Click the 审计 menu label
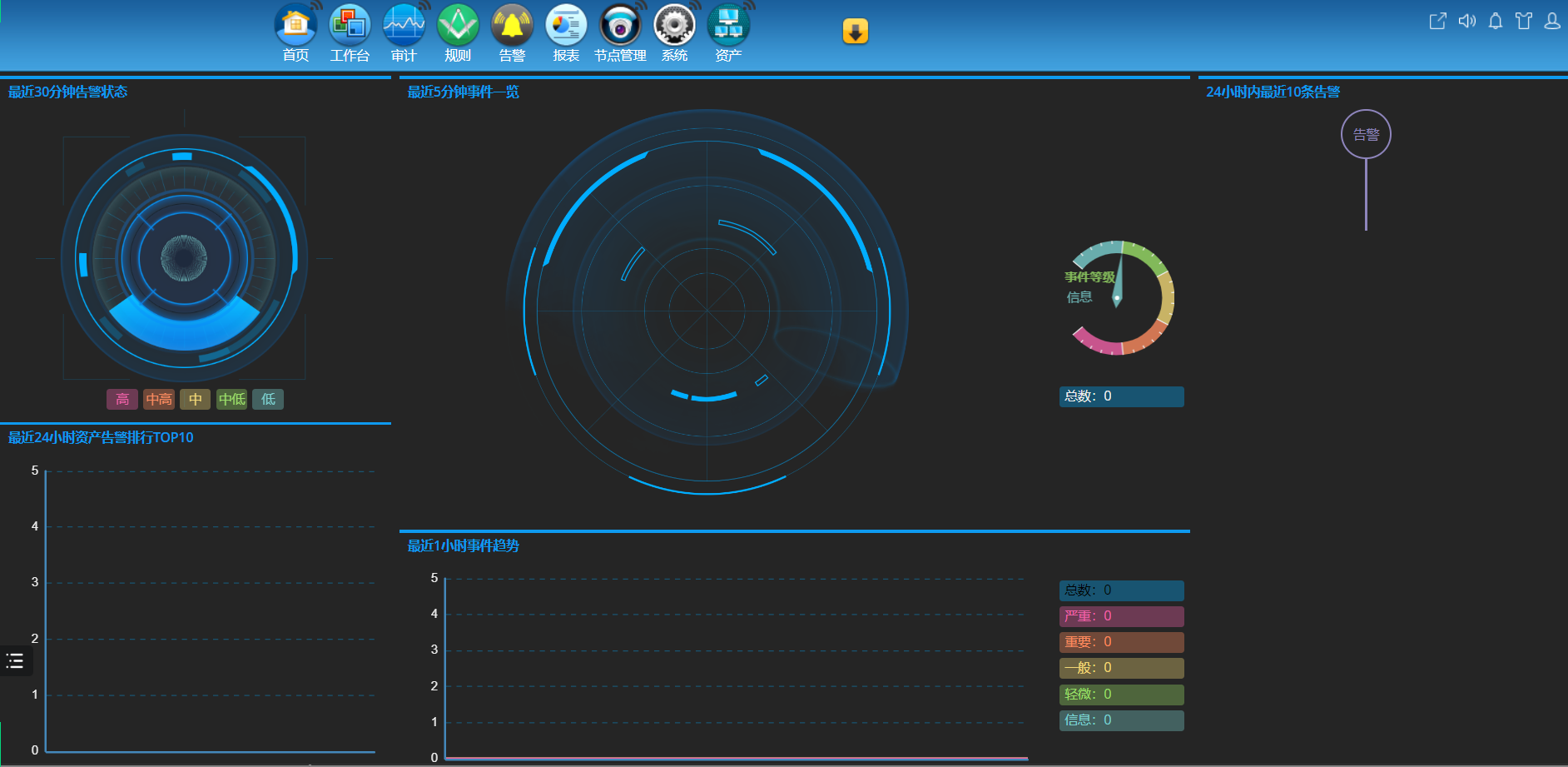The height and width of the screenshot is (767, 1568). click(404, 56)
